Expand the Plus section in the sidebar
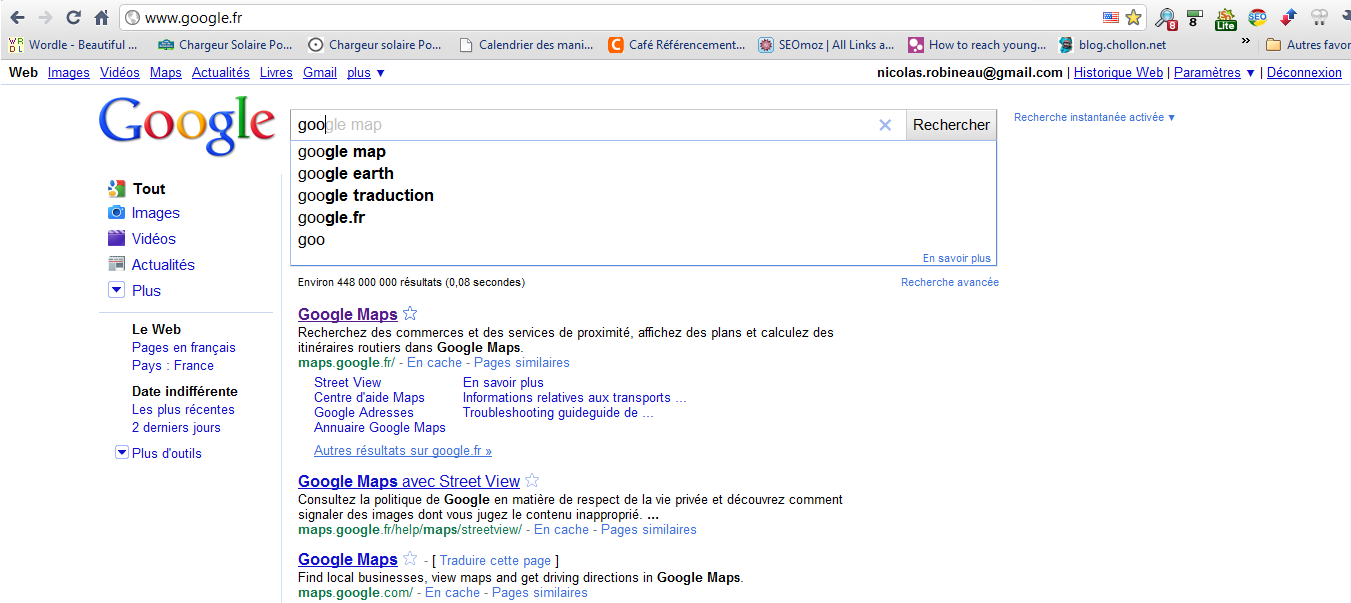The height and width of the screenshot is (603, 1351). click(x=134, y=291)
